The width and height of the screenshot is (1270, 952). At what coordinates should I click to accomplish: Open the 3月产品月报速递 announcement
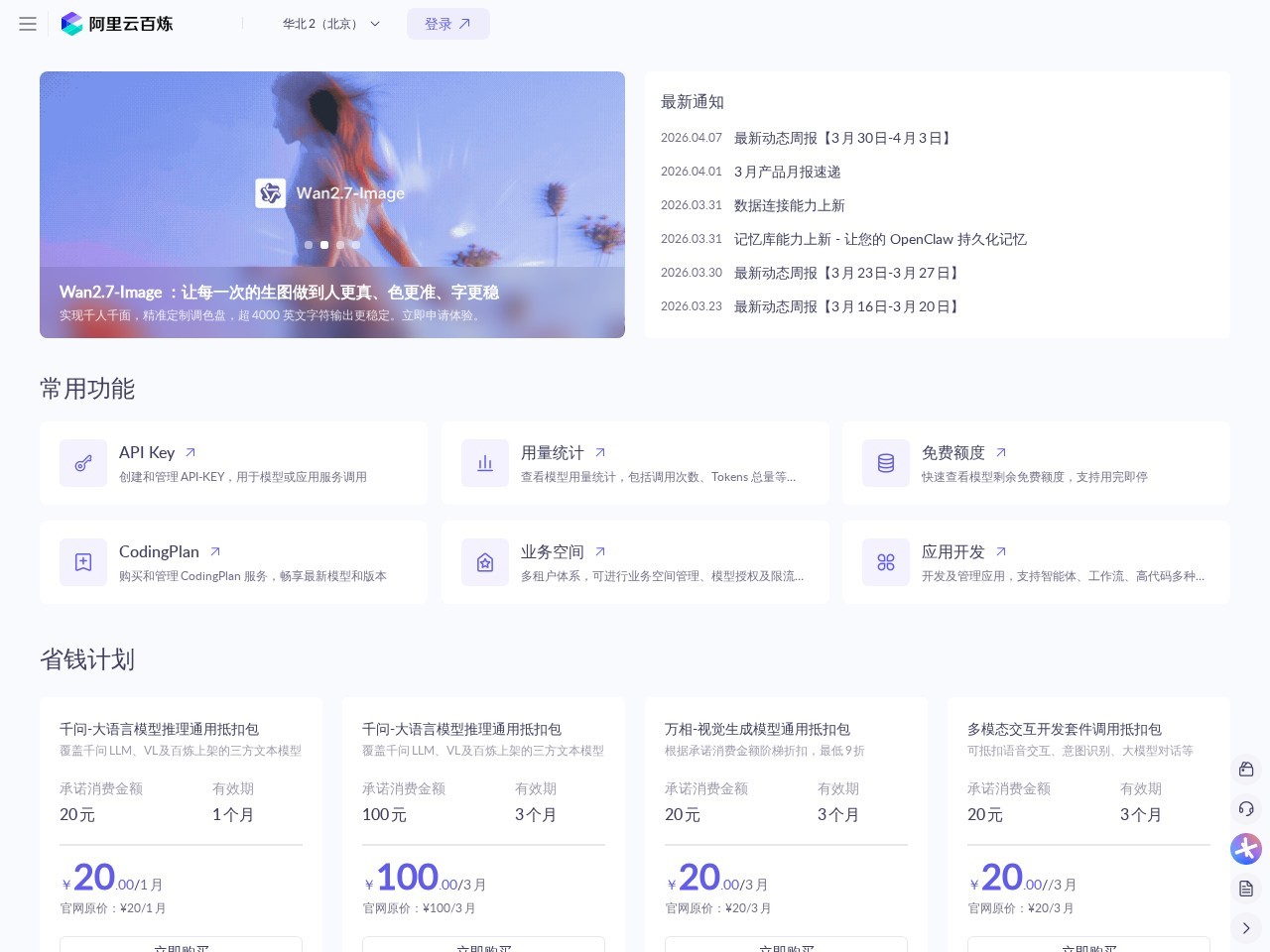[x=787, y=172]
